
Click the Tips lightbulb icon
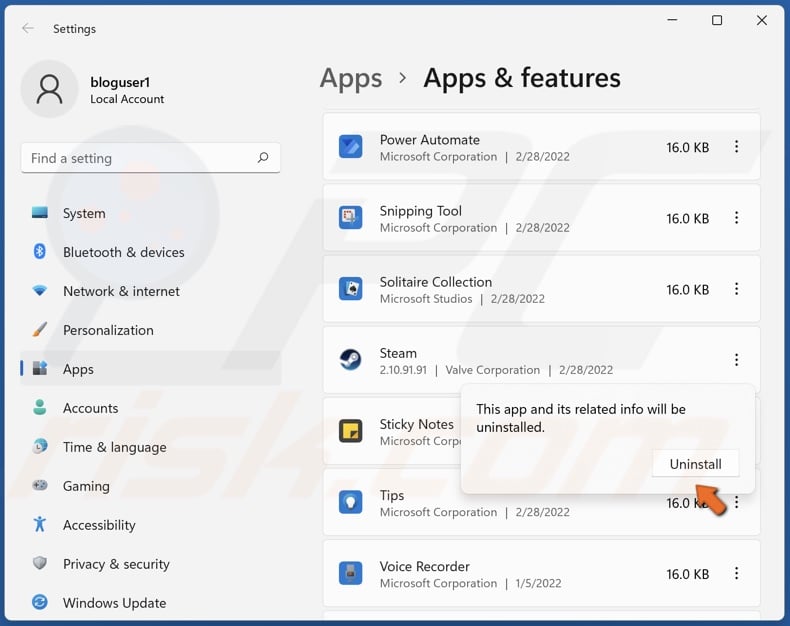coord(350,502)
